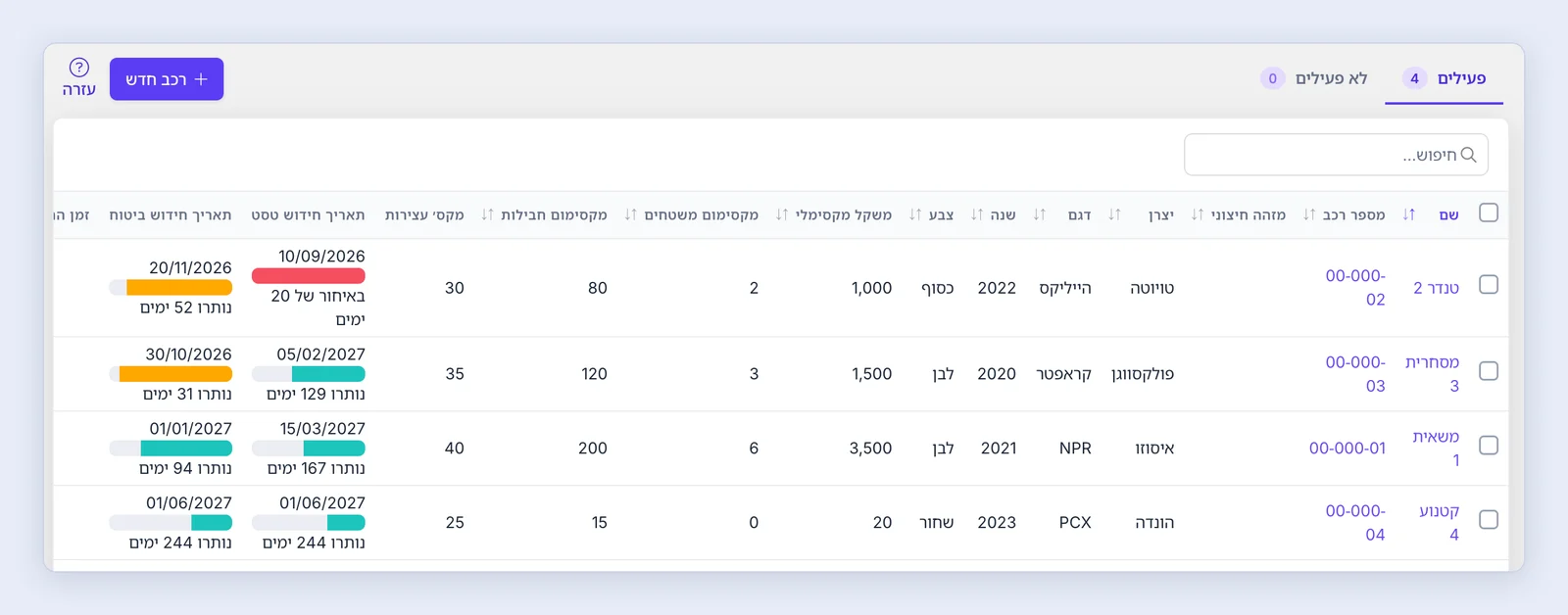The height and width of the screenshot is (615, 1568).
Task: Select the checkbox for row משאית 1
Action: (x=1489, y=446)
